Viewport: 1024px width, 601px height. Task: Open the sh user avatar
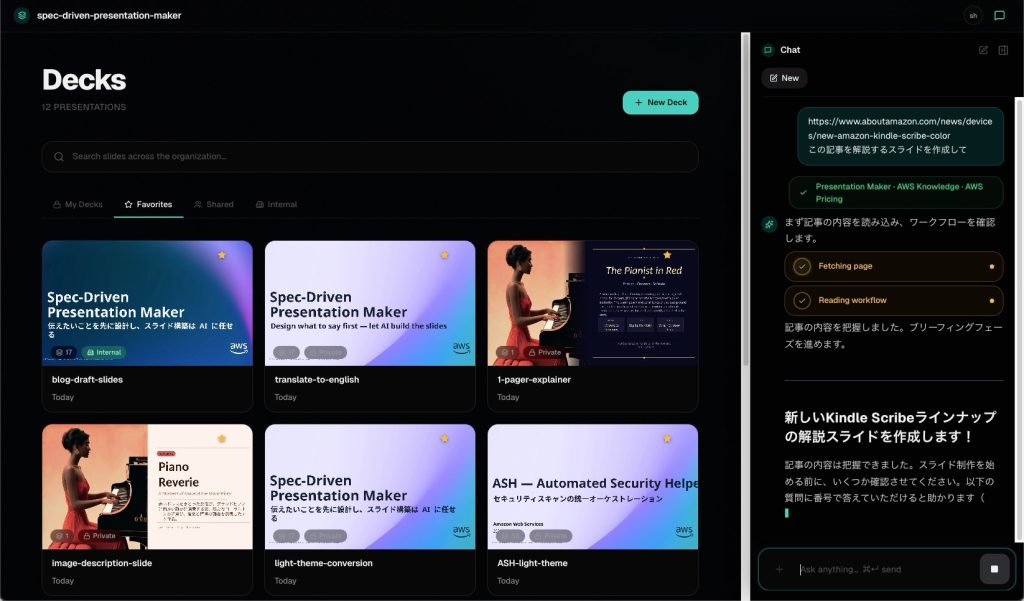(x=971, y=15)
